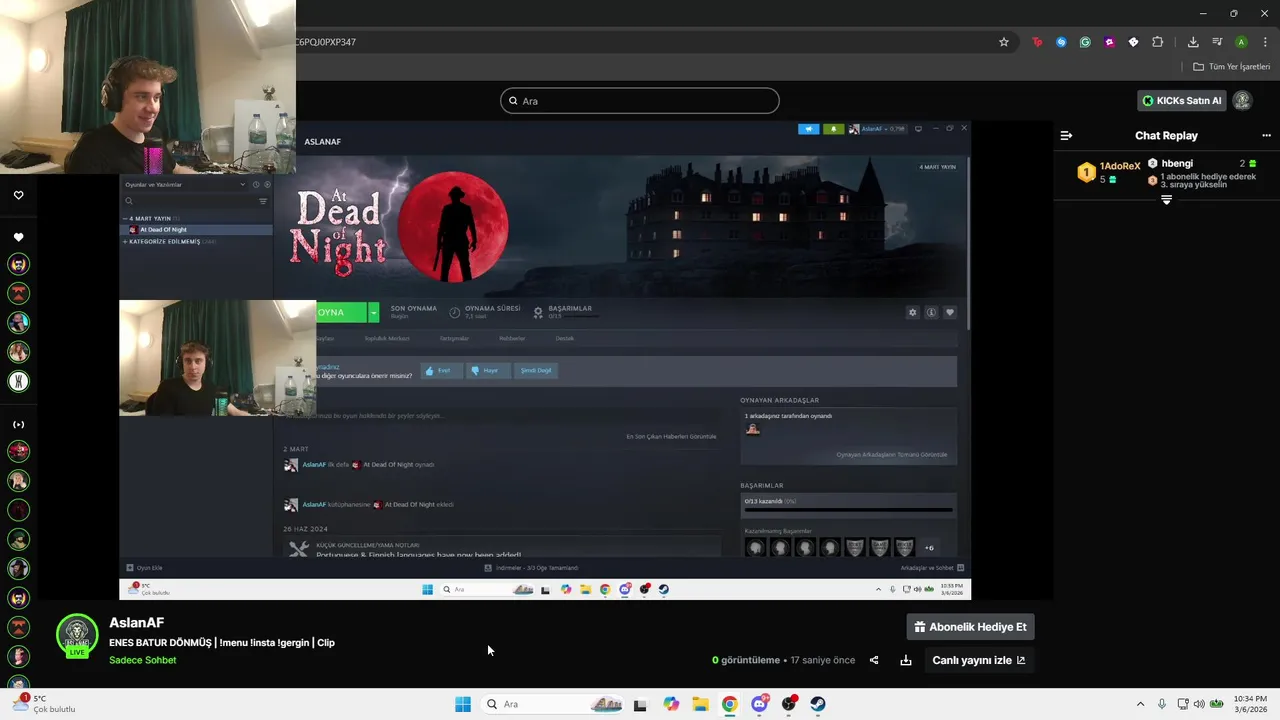Screen dimensions: 1280x720
Task: Click the purple extension icon
Action: point(1109,42)
